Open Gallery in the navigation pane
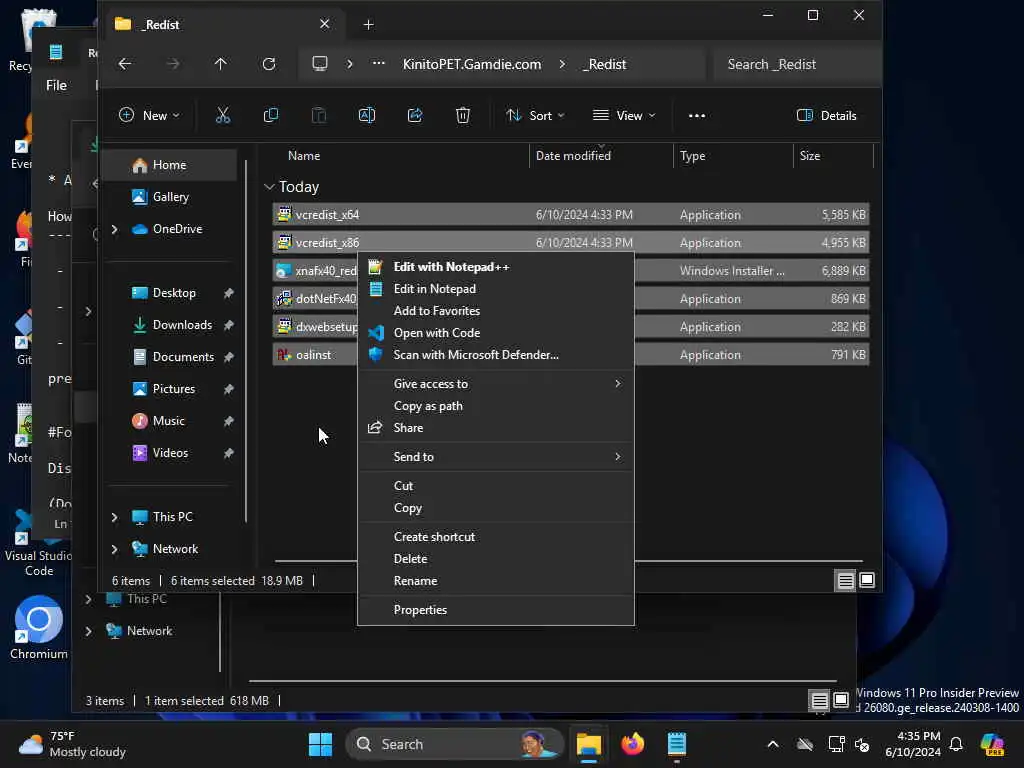This screenshot has height=768, width=1024. [170, 197]
